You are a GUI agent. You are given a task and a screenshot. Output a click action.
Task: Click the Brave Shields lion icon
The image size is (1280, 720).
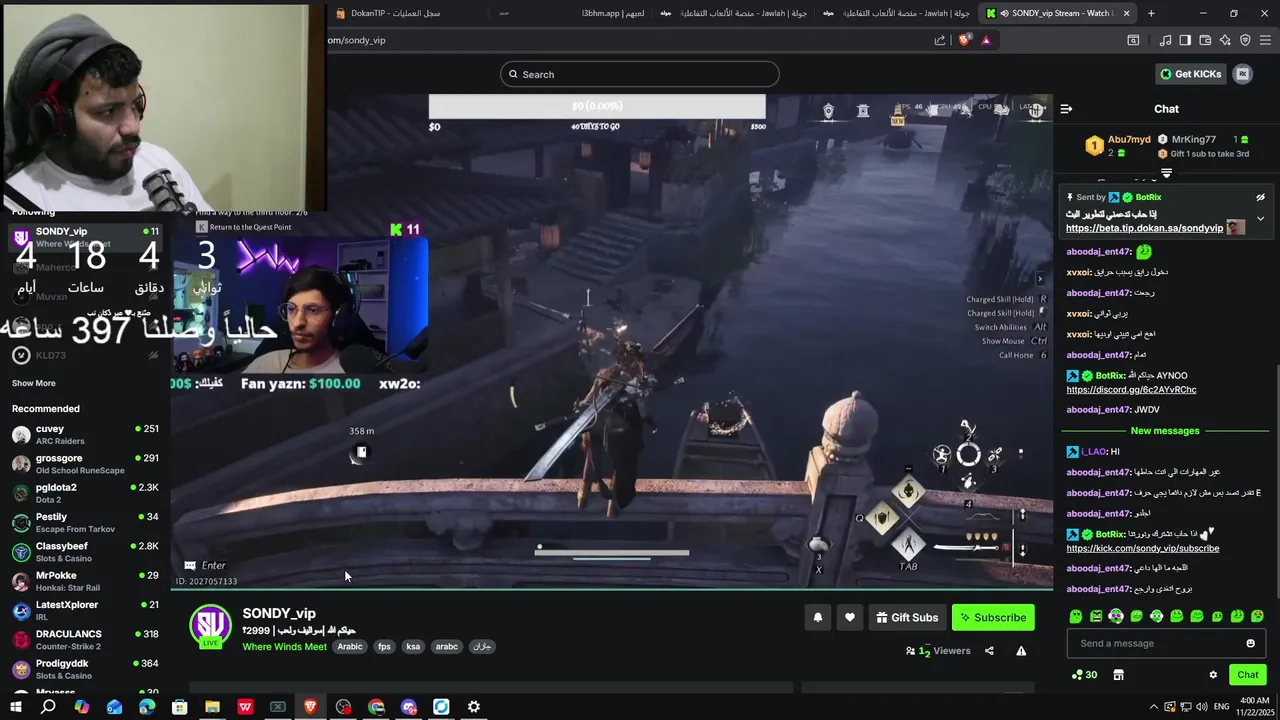click(964, 40)
